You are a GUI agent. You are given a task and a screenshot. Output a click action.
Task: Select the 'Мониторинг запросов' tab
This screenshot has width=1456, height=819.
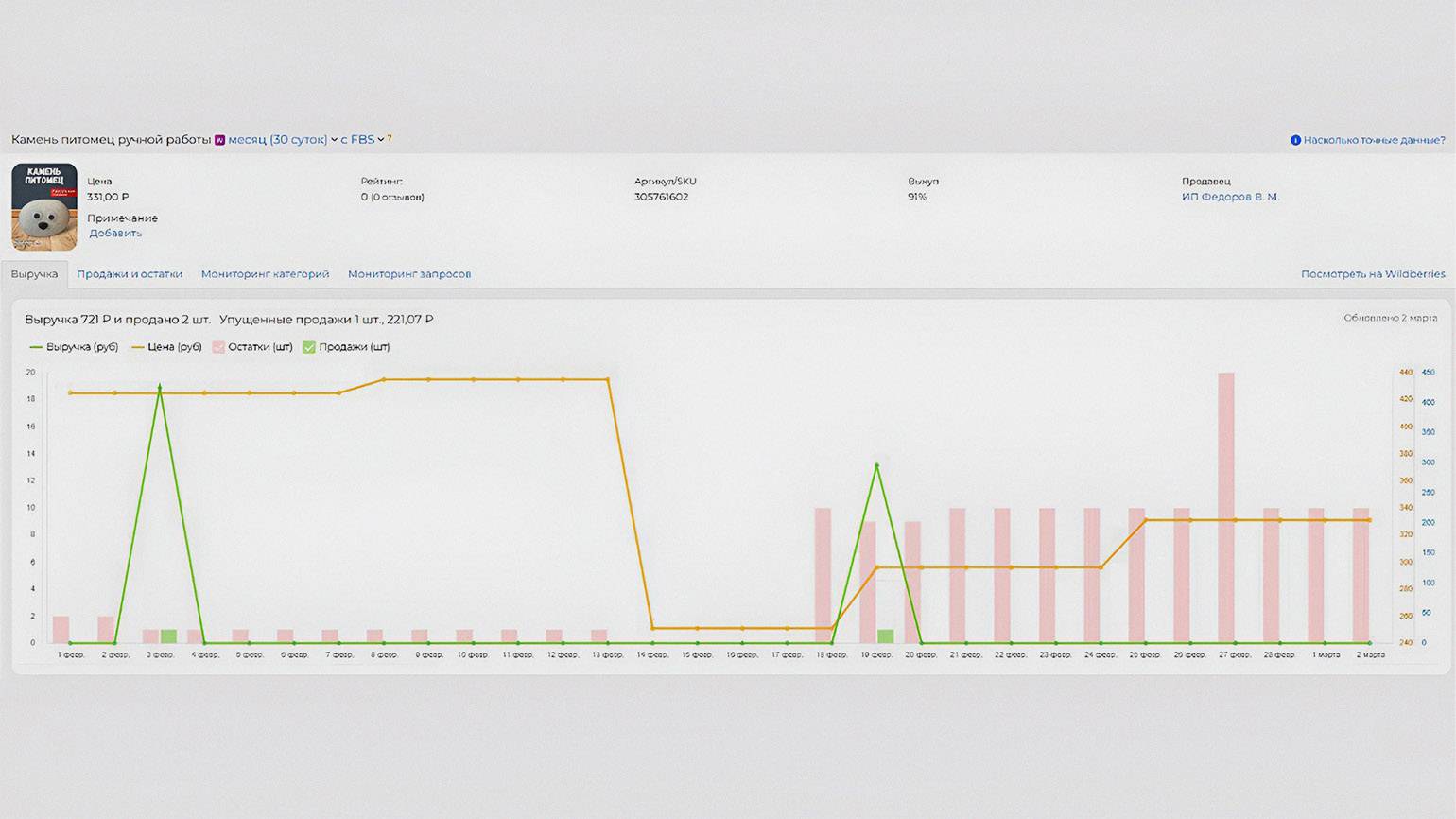pos(409,274)
